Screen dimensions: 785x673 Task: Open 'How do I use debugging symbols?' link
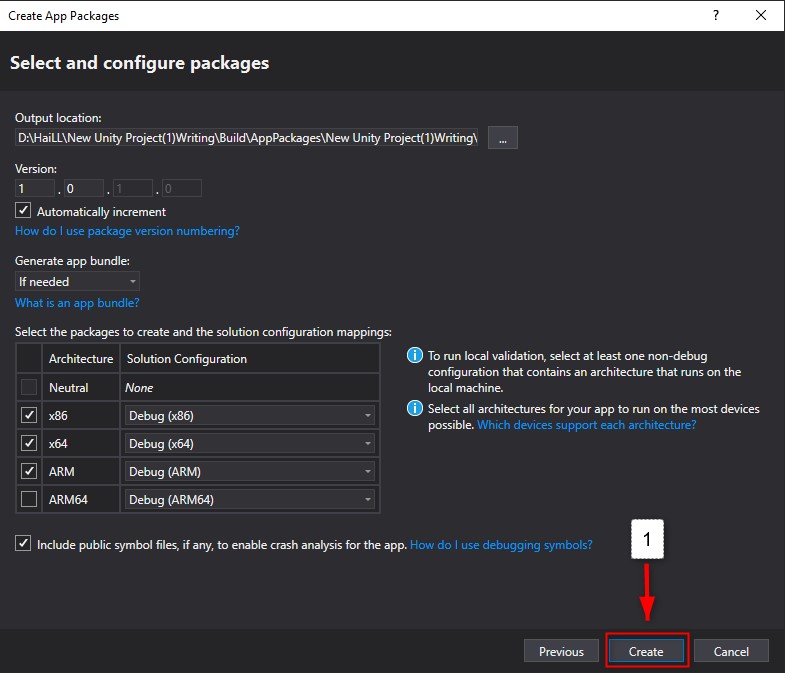point(501,545)
